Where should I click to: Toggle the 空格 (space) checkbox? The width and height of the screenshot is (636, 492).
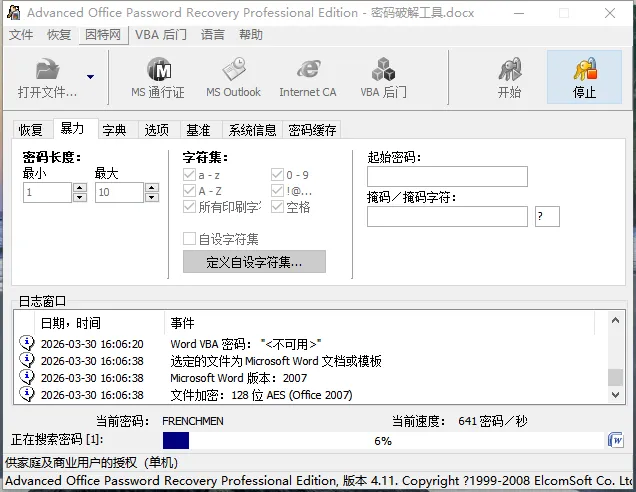coord(277,206)
